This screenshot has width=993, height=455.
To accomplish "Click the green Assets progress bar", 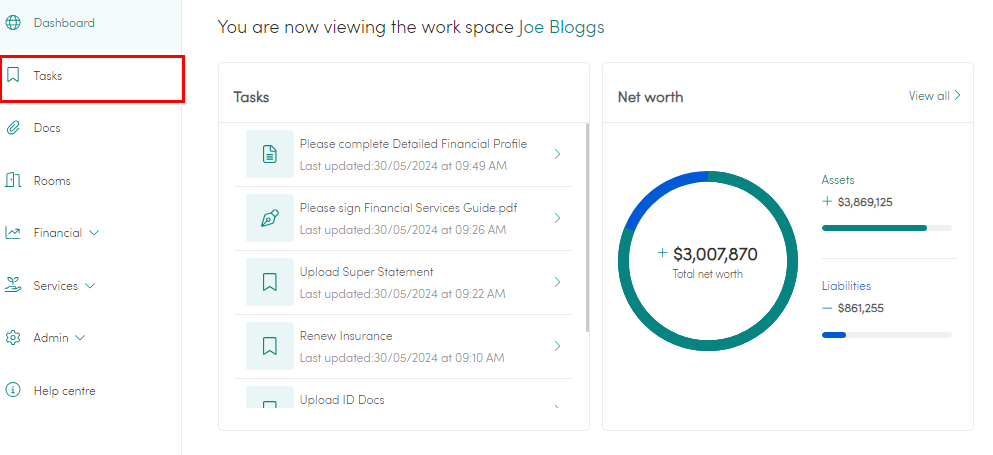I will [x=874, y=228].
